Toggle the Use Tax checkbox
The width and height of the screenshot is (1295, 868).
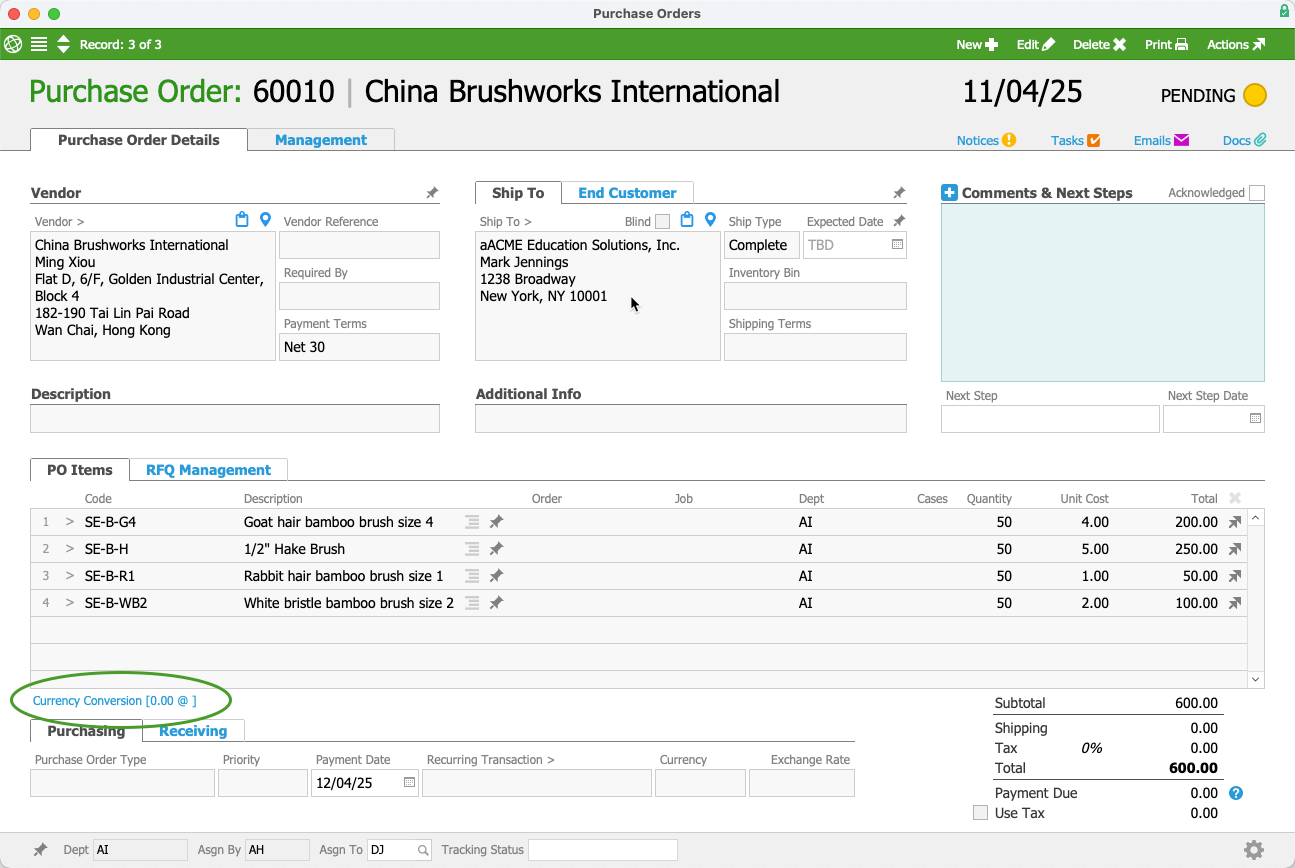980,813
